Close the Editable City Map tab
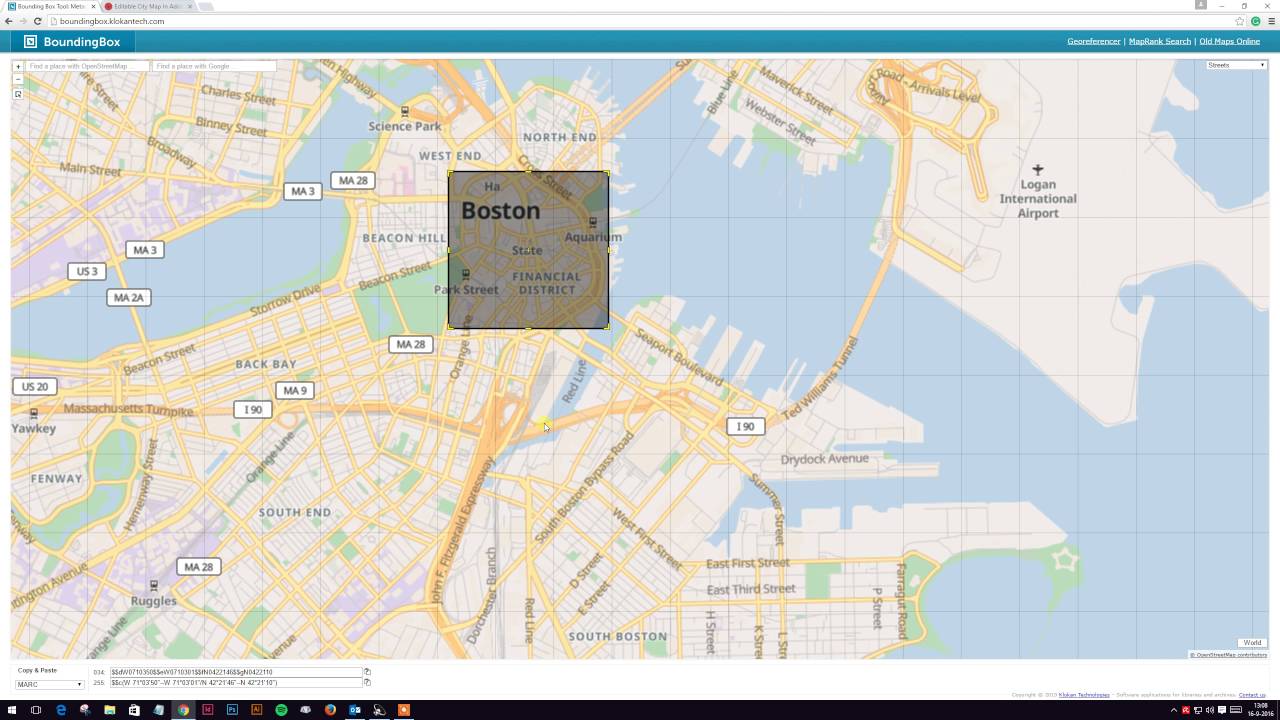Screen dimensions: 1280x720 189,6
